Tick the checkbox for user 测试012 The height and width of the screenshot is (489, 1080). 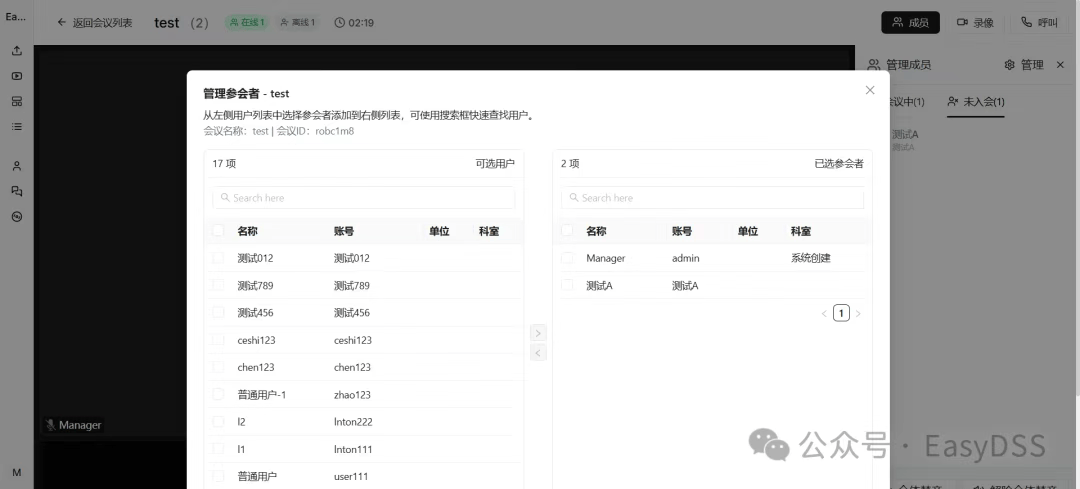tap(218, 258)
